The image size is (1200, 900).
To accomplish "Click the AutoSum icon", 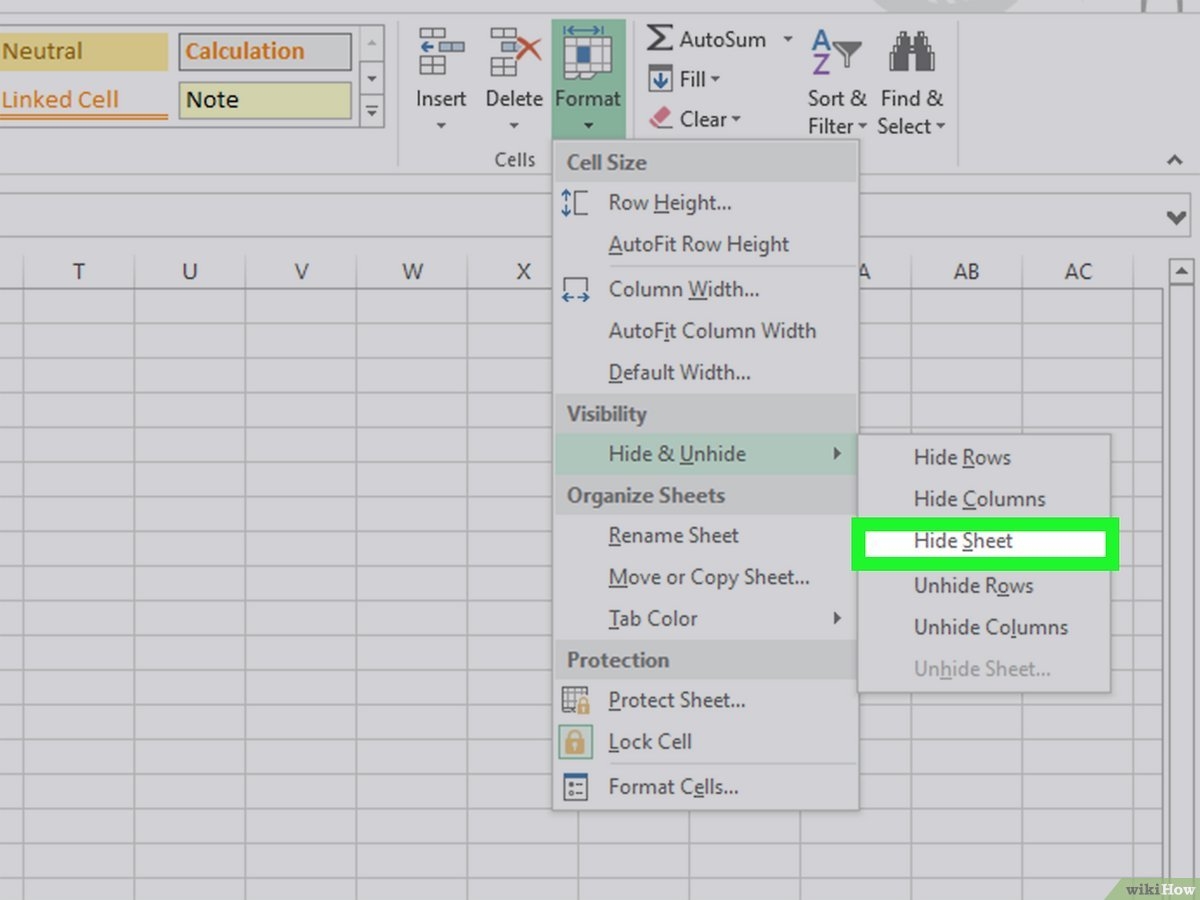I will pyautogui.click(x=660, y=39).
